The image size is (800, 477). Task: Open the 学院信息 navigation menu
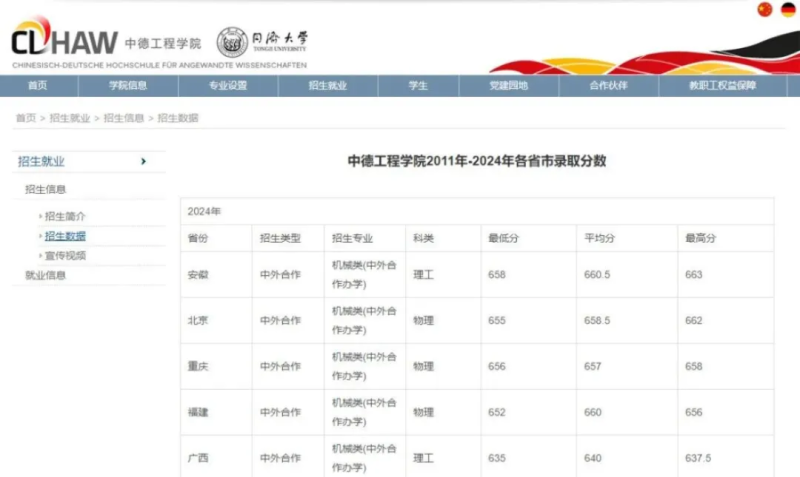(128, 86)
